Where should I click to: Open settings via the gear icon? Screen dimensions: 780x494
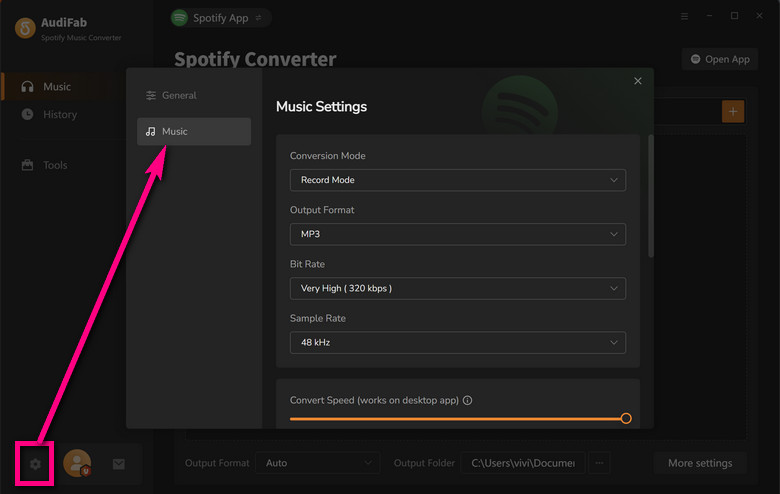pos(35,464)
